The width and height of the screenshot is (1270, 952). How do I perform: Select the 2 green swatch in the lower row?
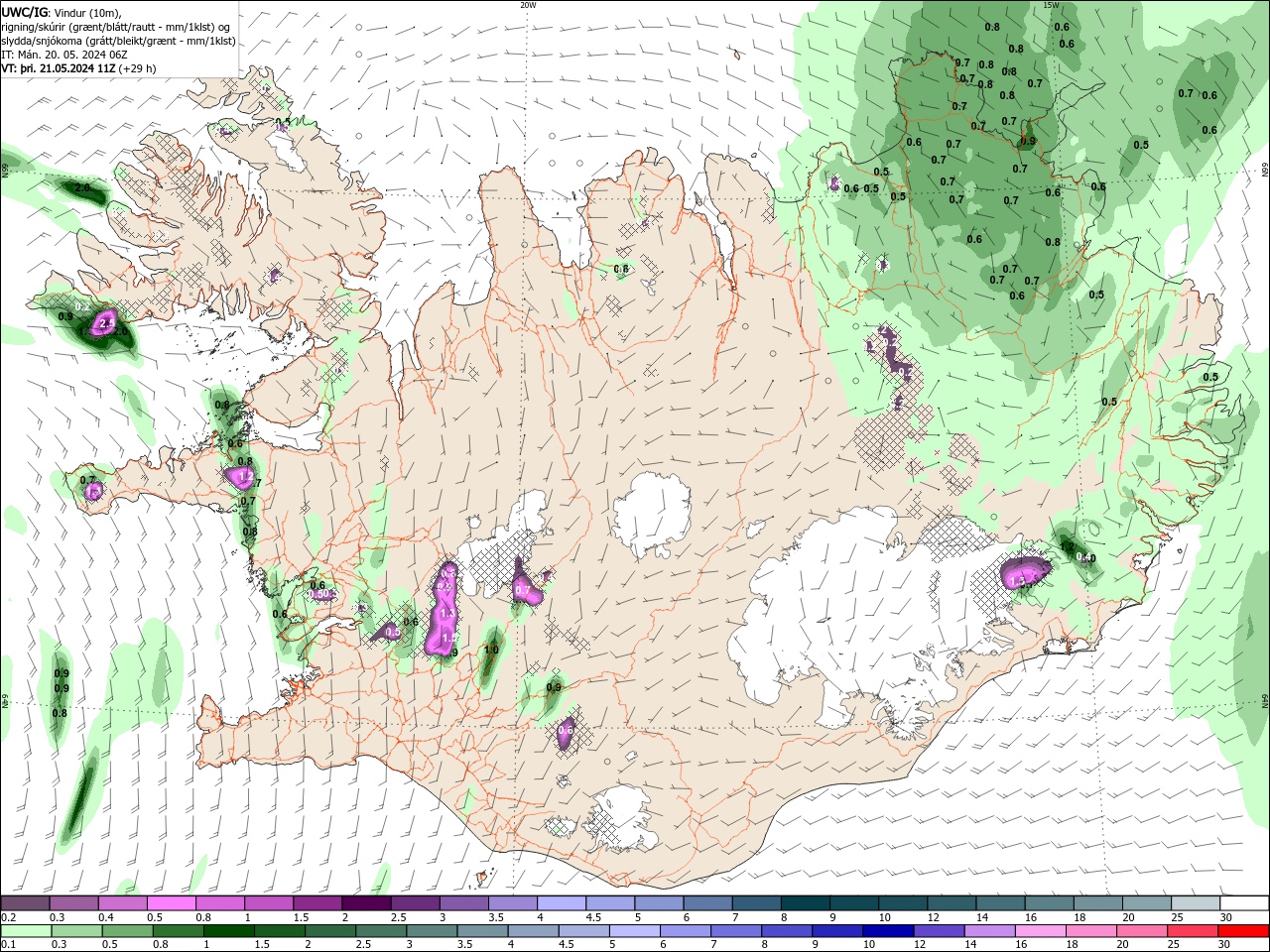point(330,931)
